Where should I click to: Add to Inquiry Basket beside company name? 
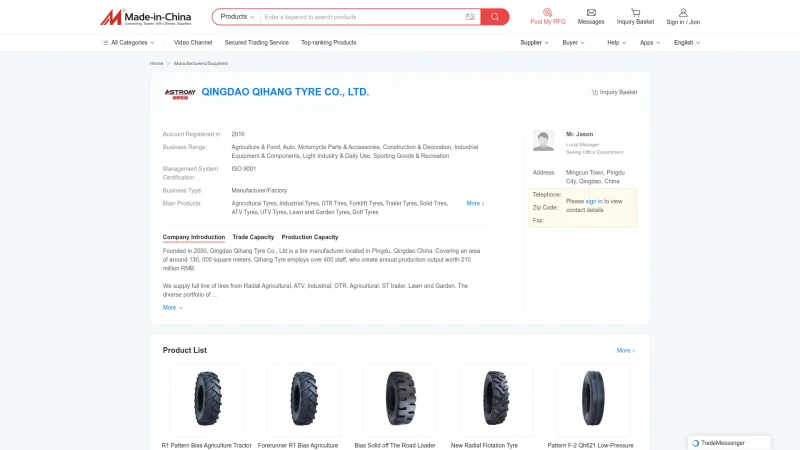[x=614, y=92]
